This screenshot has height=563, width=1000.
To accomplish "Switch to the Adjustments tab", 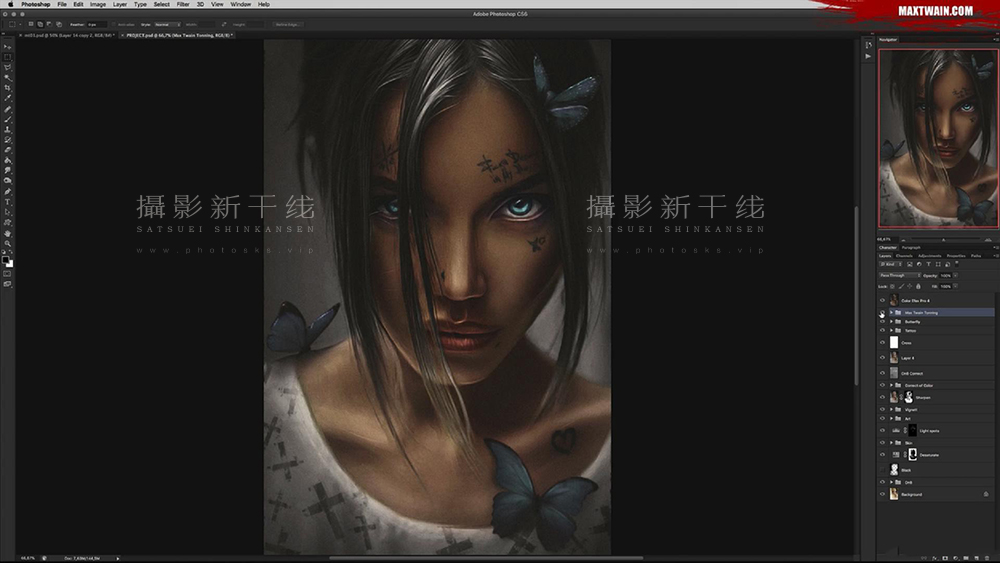I will tap(930, 256).
